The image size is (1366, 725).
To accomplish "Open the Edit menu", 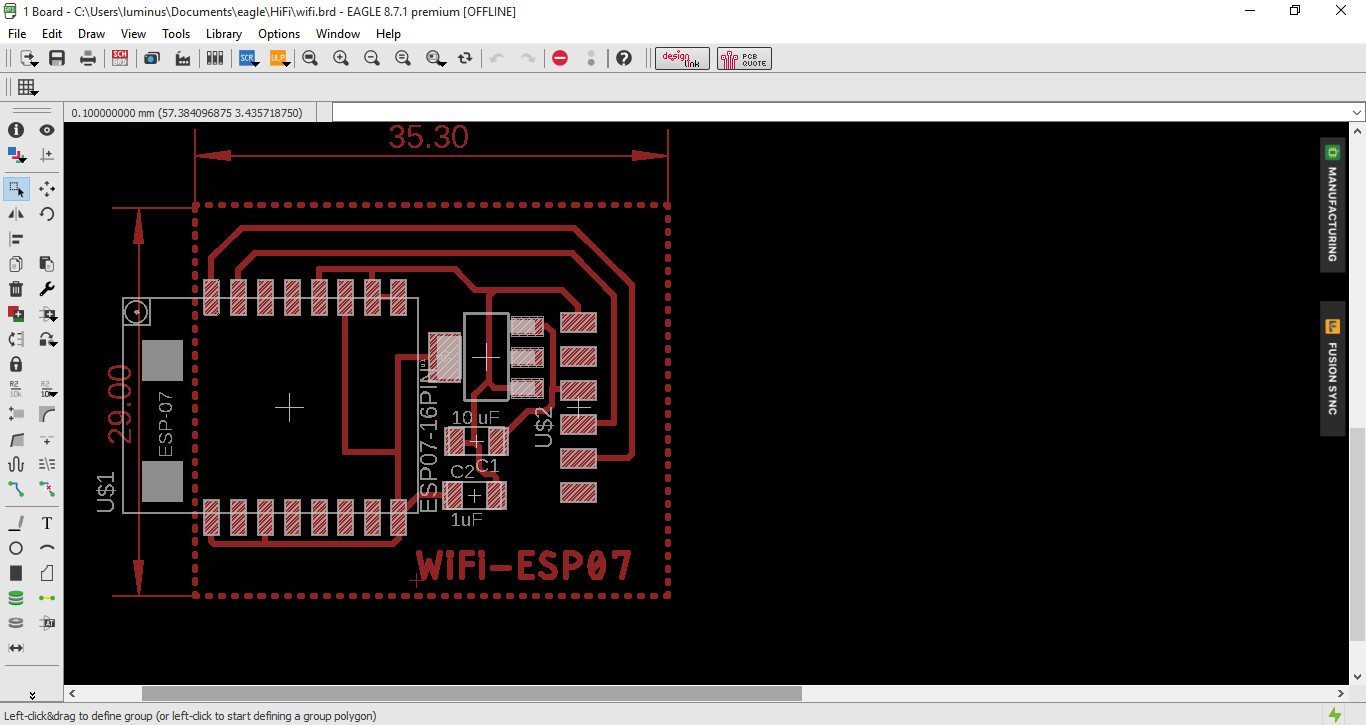I will [52, 33].
